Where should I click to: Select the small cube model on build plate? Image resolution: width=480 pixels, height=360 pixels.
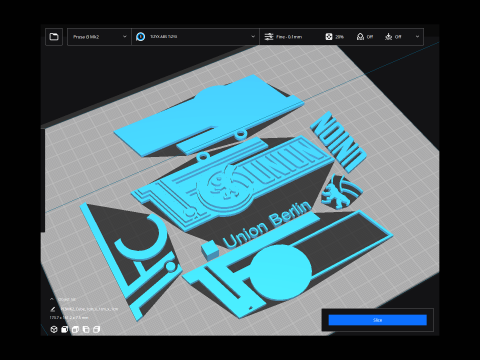[x=210, y=251]
